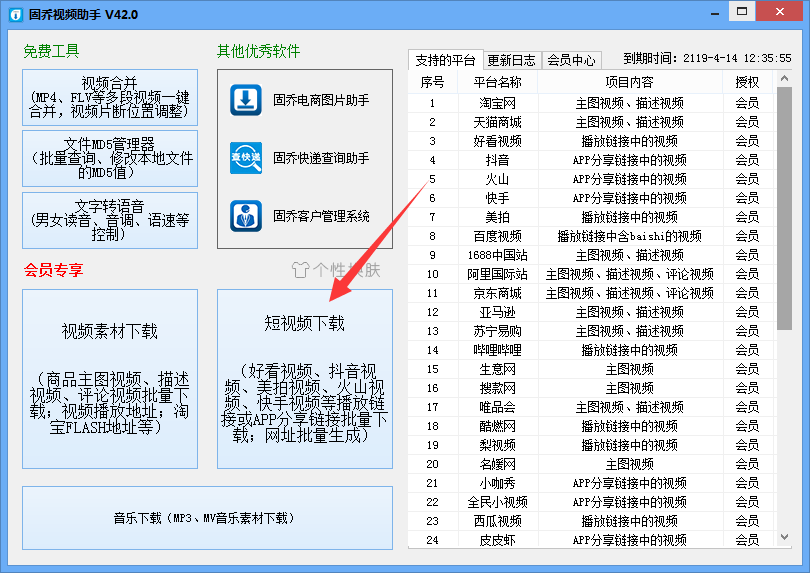This screenshot has height=573, width=810.
Task: Click the 授权 column header
Action: (x=747, y=82)
